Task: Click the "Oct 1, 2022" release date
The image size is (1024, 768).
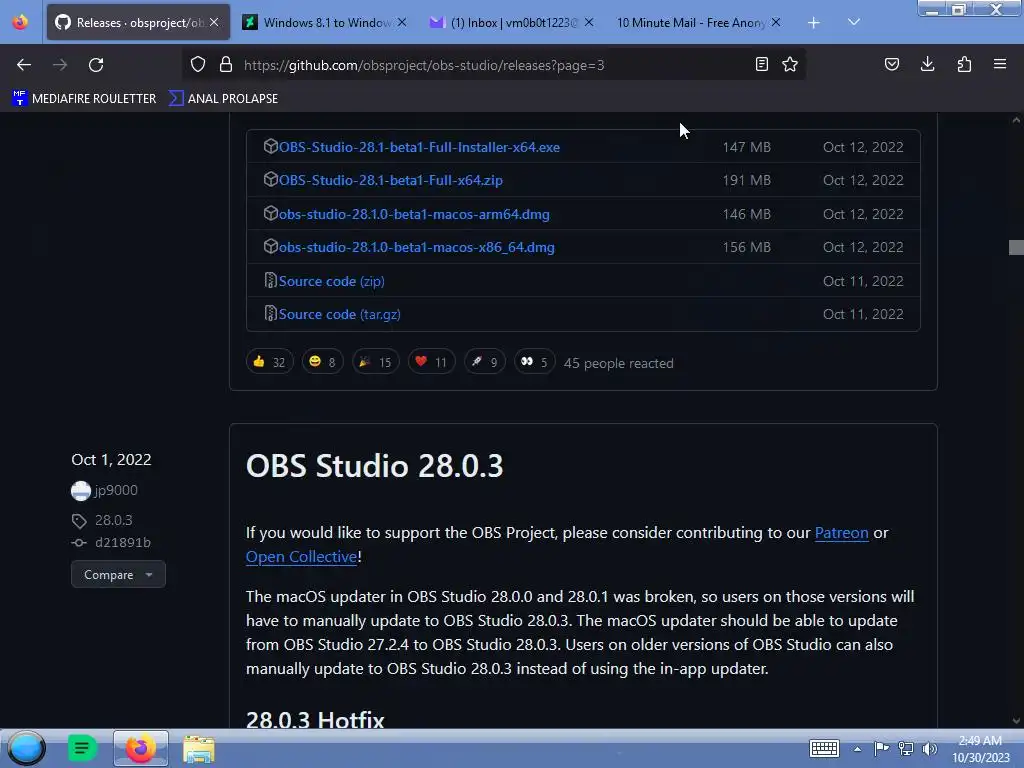Action: [x=111, y=460]
